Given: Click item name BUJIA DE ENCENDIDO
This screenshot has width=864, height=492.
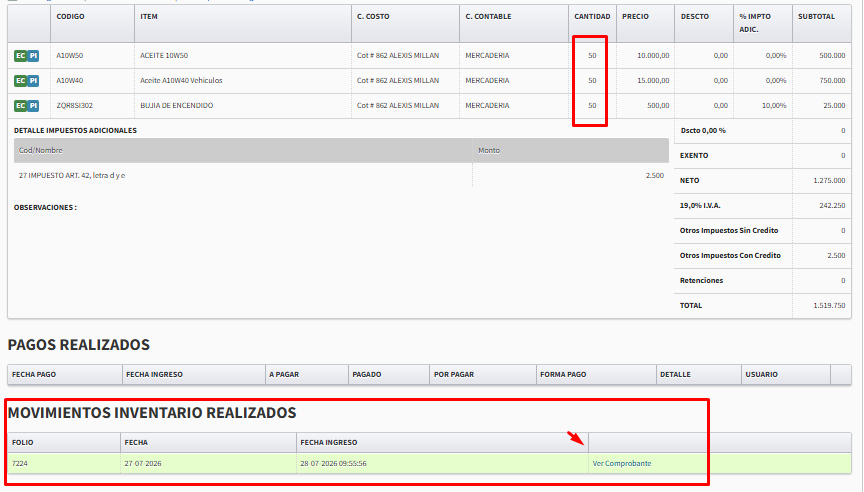Looking at the screenshot, I should click(176, 105).
